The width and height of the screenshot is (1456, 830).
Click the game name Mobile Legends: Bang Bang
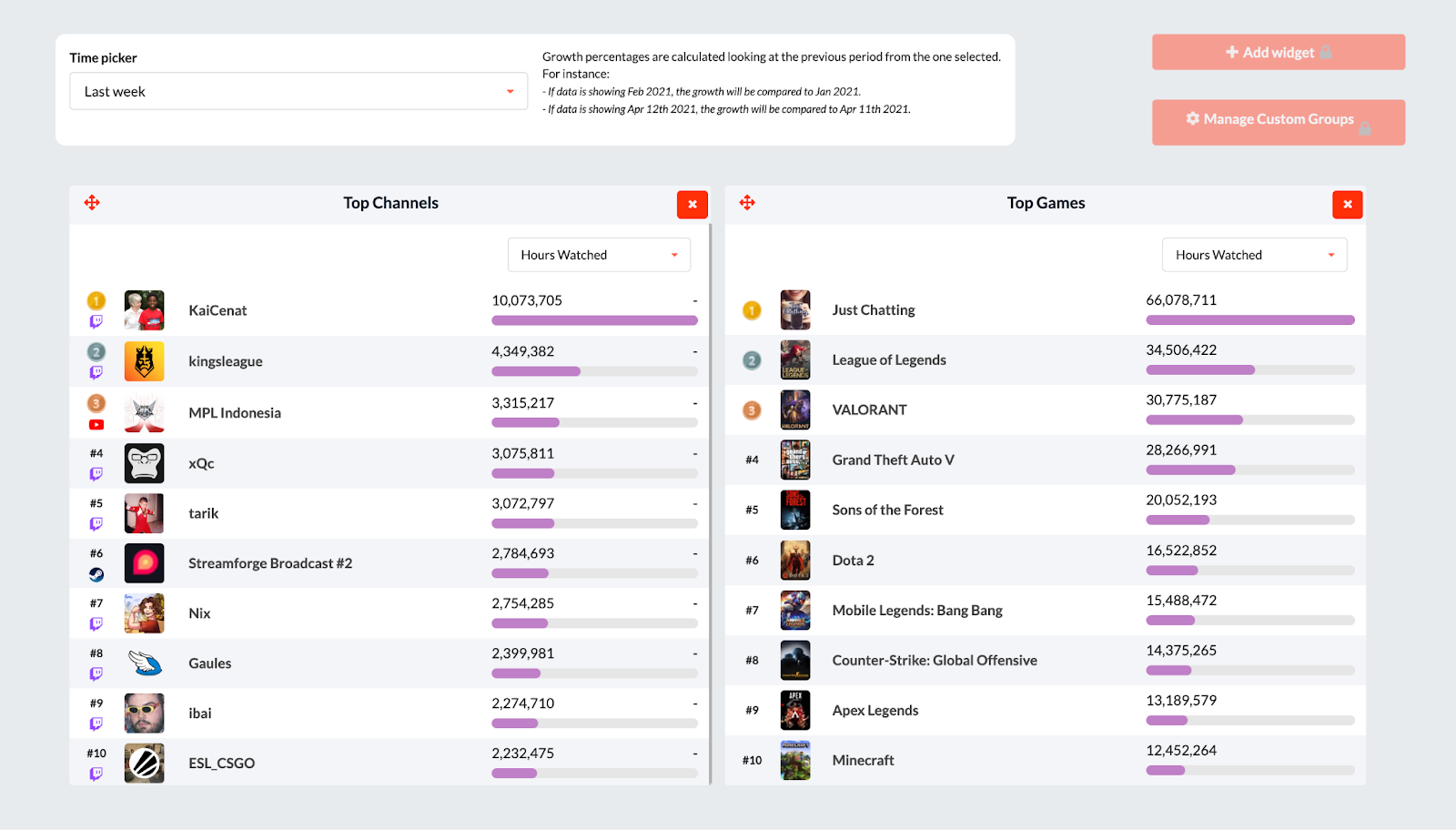917,611
